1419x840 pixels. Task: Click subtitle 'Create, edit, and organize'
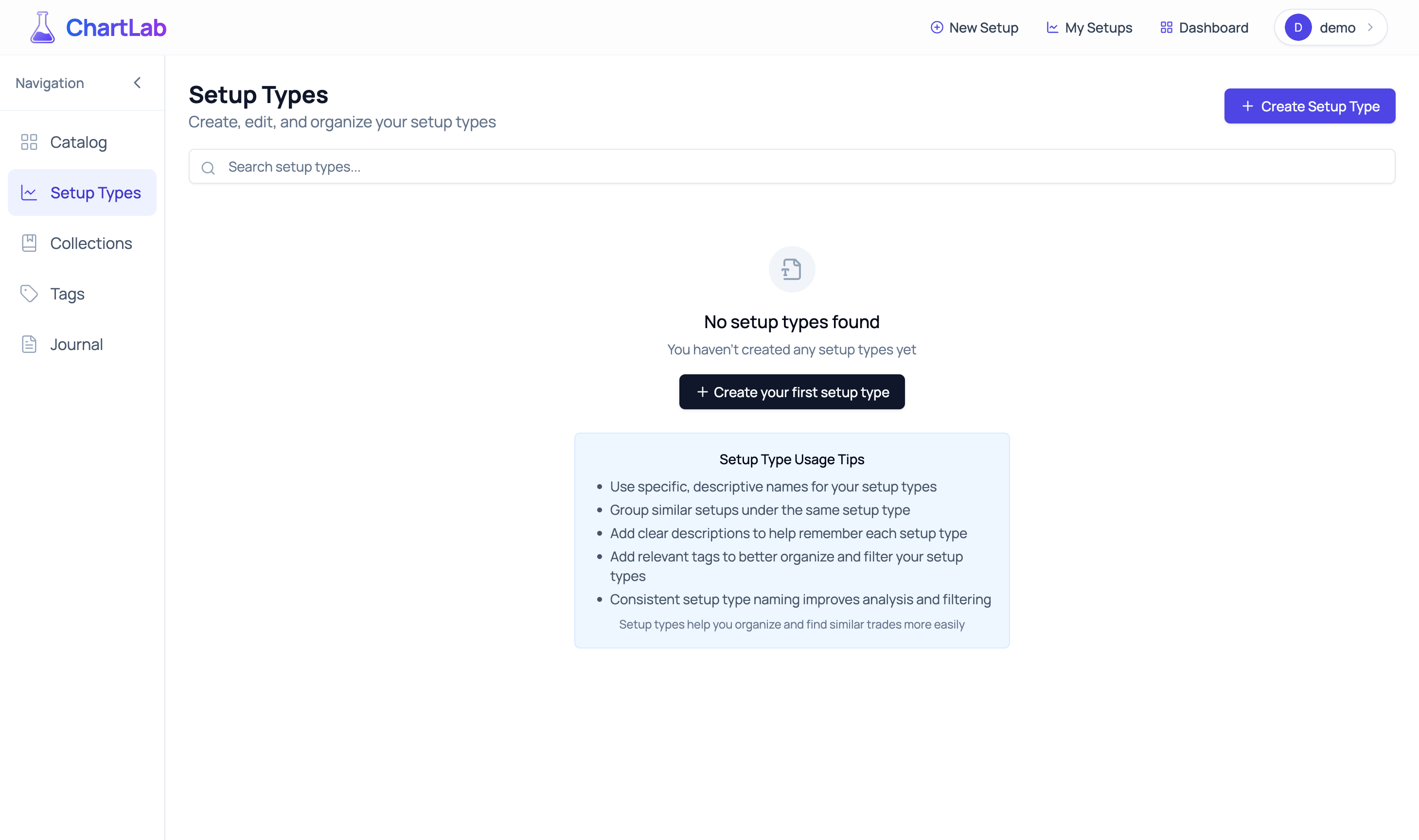click(x=342, y=122)
